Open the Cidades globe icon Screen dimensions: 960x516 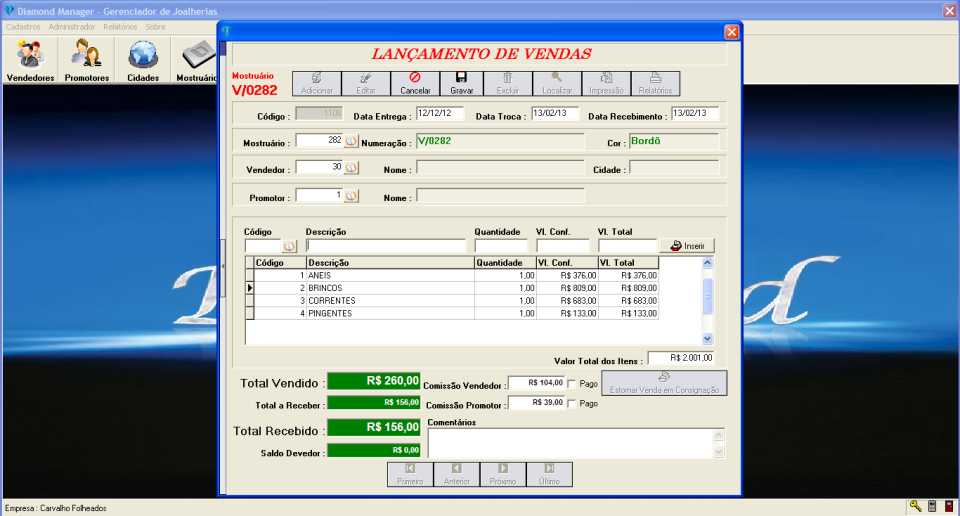pos(143,60)
